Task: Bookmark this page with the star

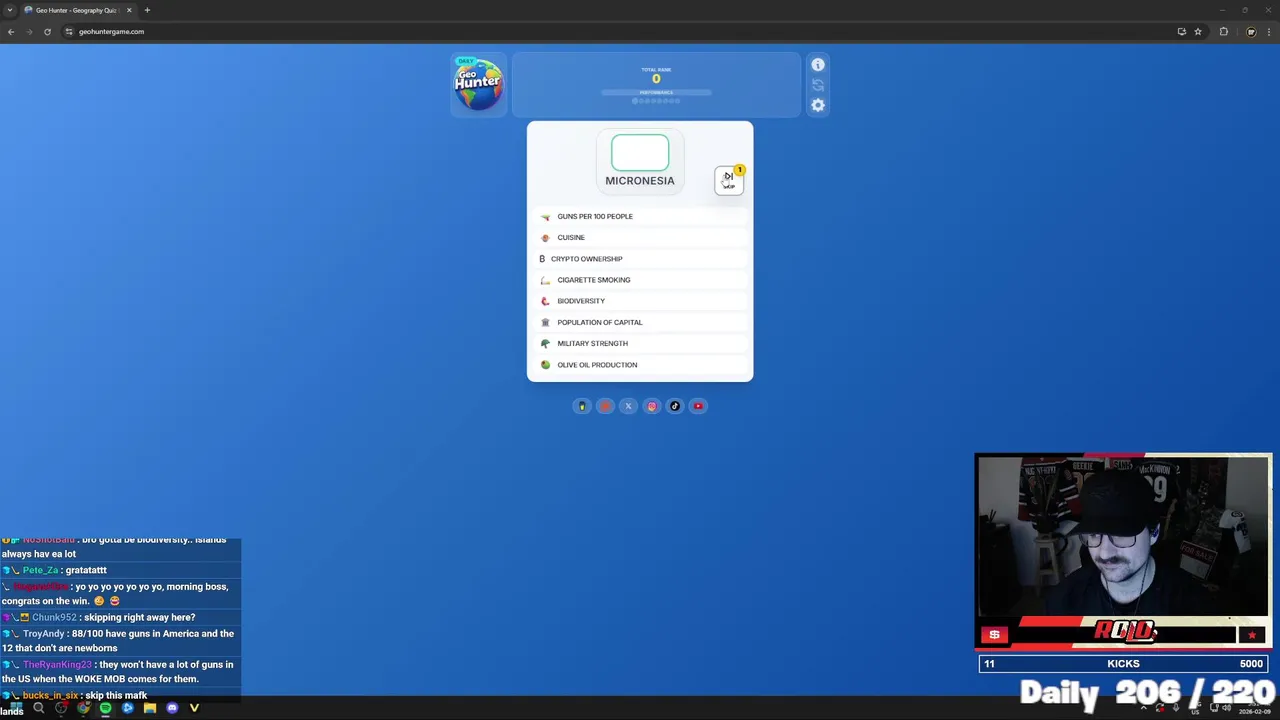Action: [x=1197, y=31]
